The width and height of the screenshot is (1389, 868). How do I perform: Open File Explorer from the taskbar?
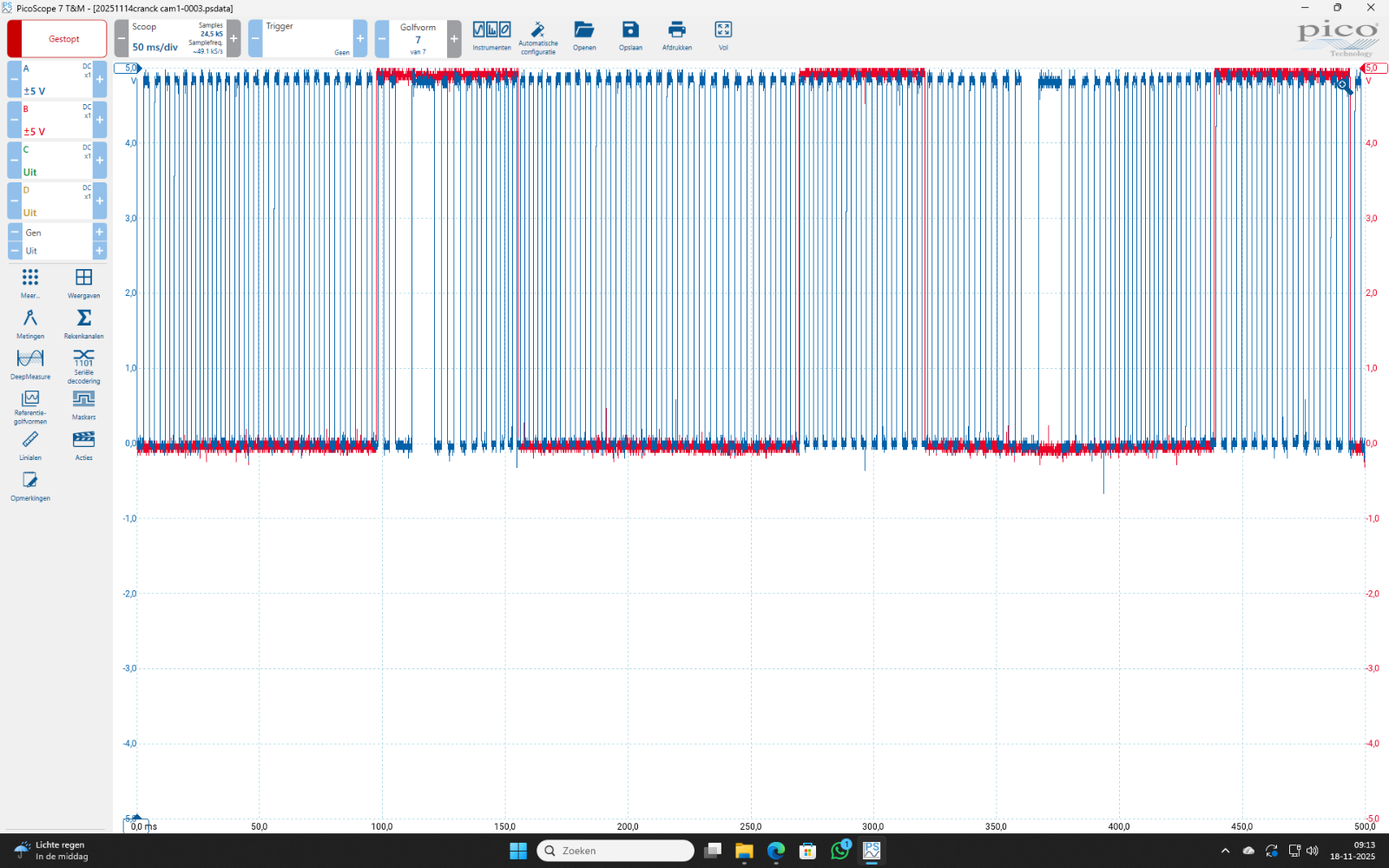coord(744,851)
